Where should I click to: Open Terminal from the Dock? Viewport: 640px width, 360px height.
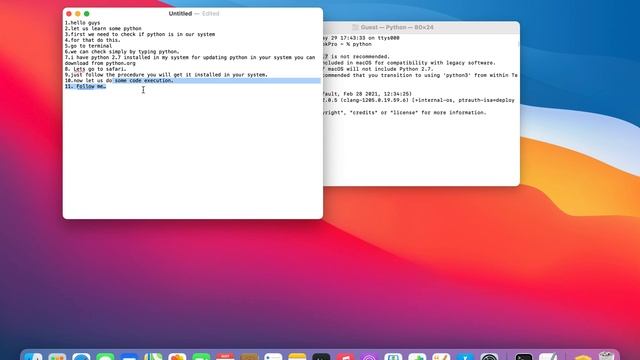[x=523, y=357]
